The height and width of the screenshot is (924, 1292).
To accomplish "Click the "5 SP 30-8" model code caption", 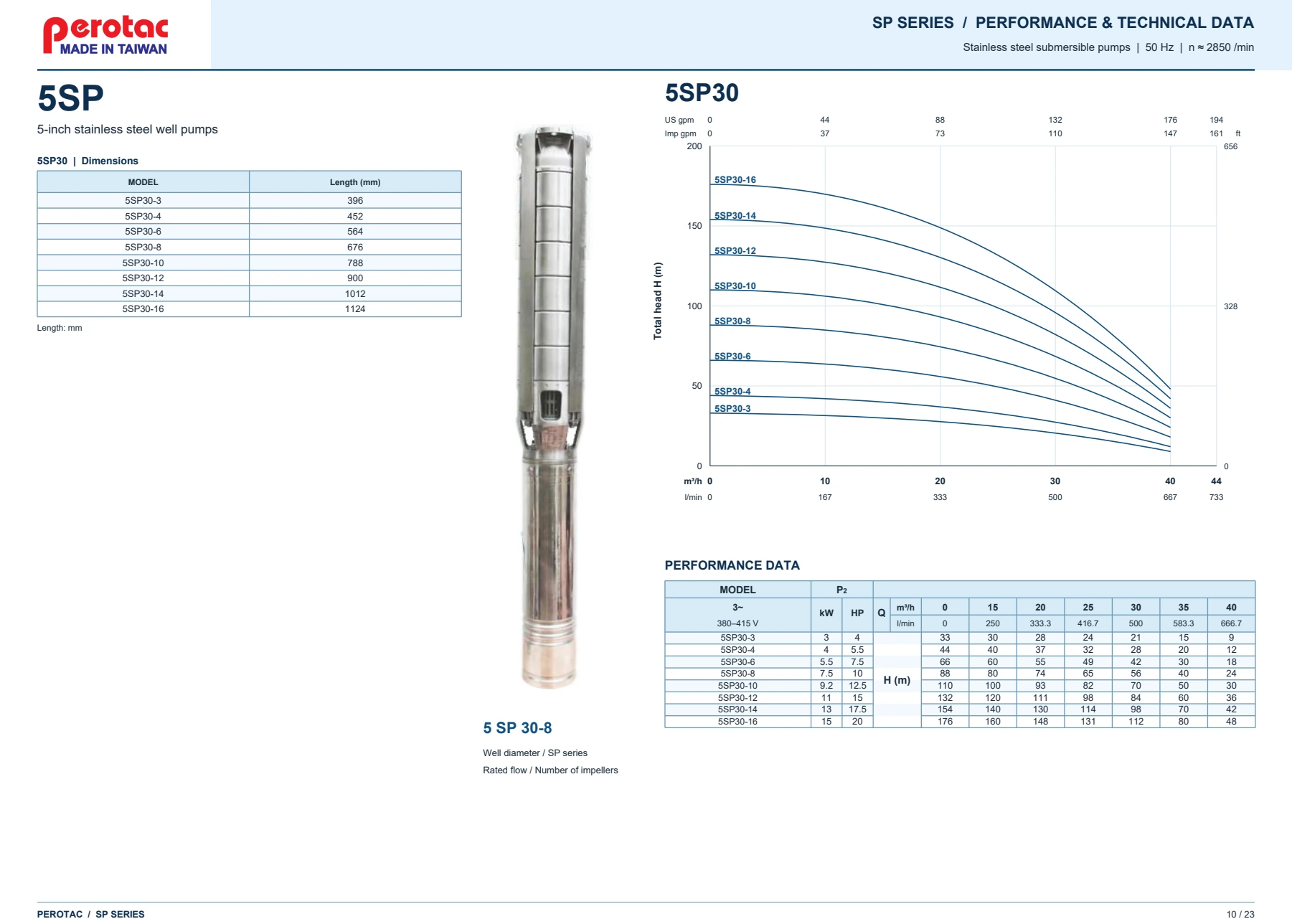I will (517, 728).
